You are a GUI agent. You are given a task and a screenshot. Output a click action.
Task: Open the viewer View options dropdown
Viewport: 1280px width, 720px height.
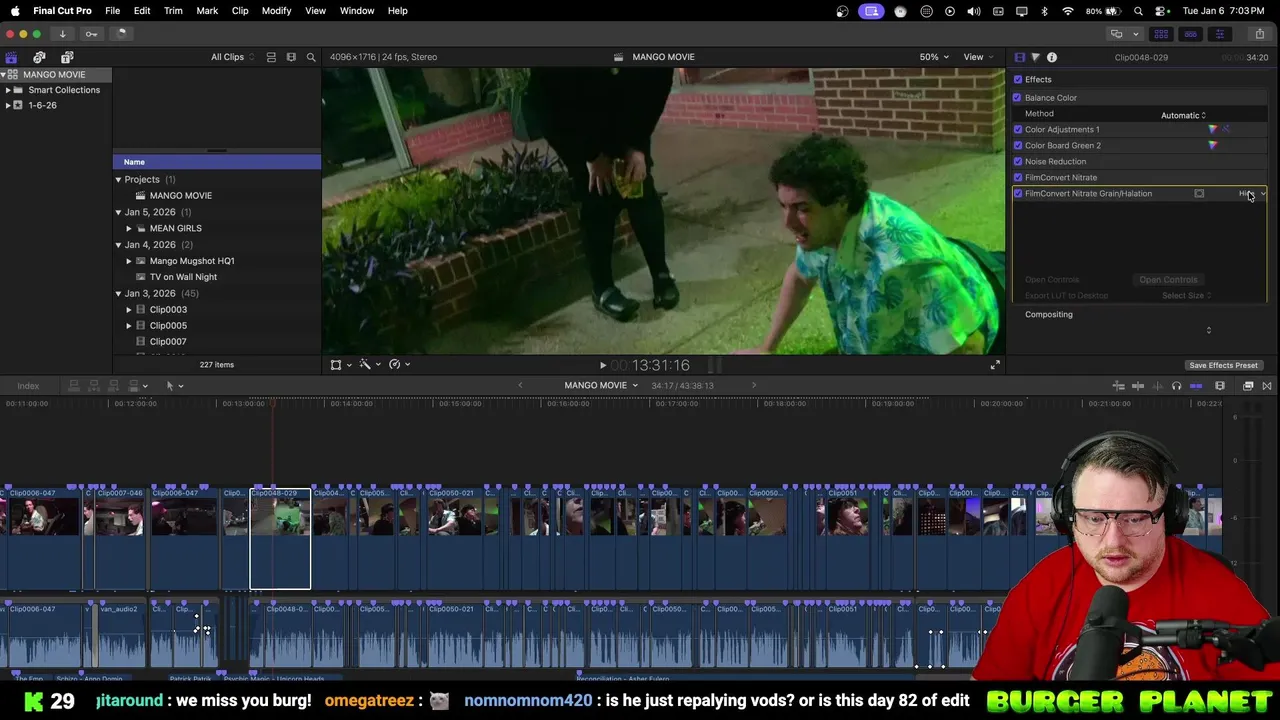pyautogui.click(x=977, y=57)
